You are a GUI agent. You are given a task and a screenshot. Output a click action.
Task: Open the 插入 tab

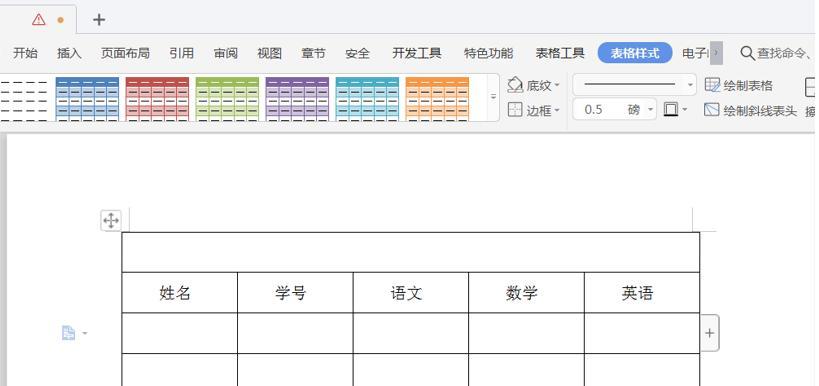[69, 53]
